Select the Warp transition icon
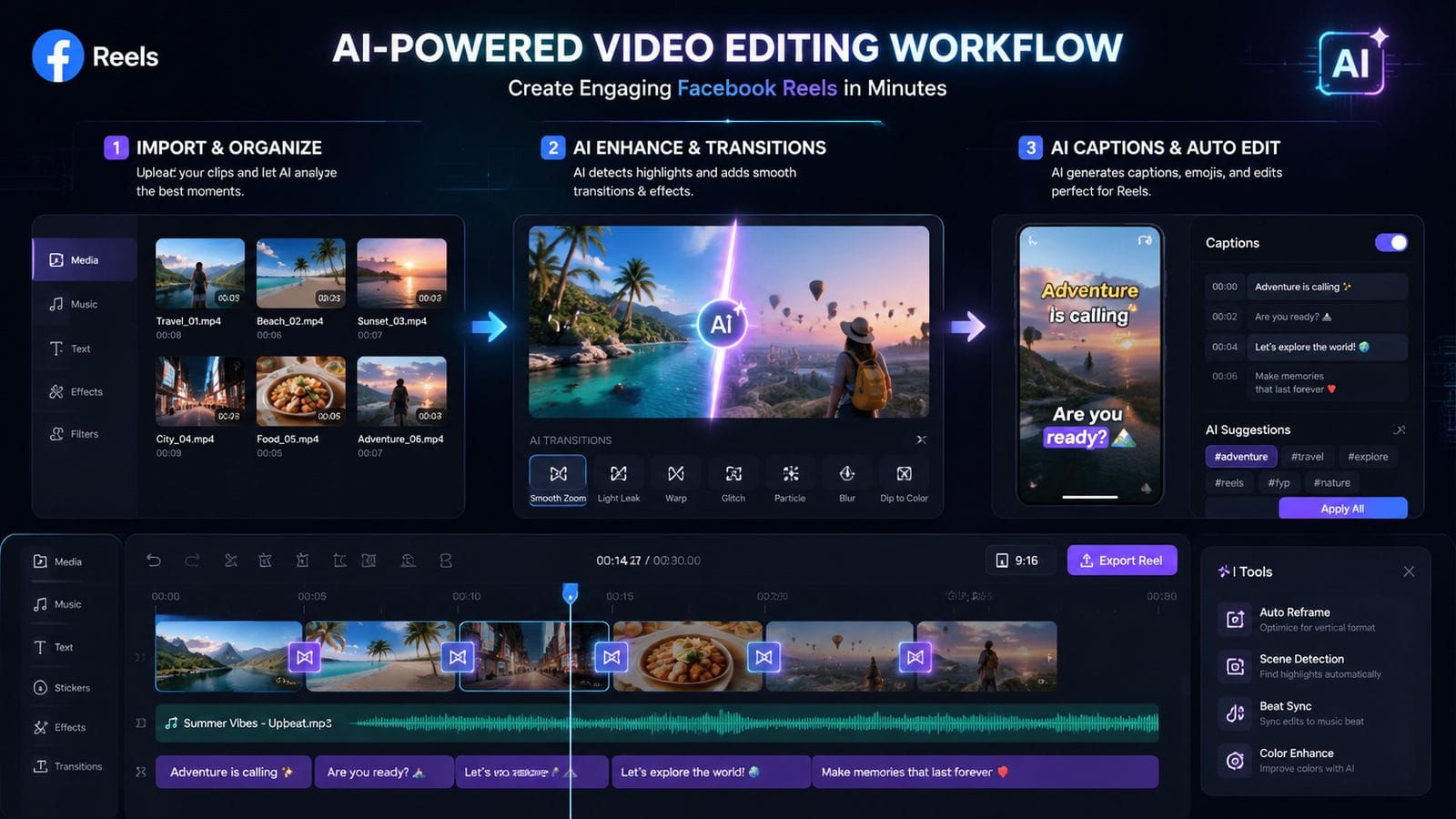The height and width of the screenshot is (819, 1456). tap(676, 480)
